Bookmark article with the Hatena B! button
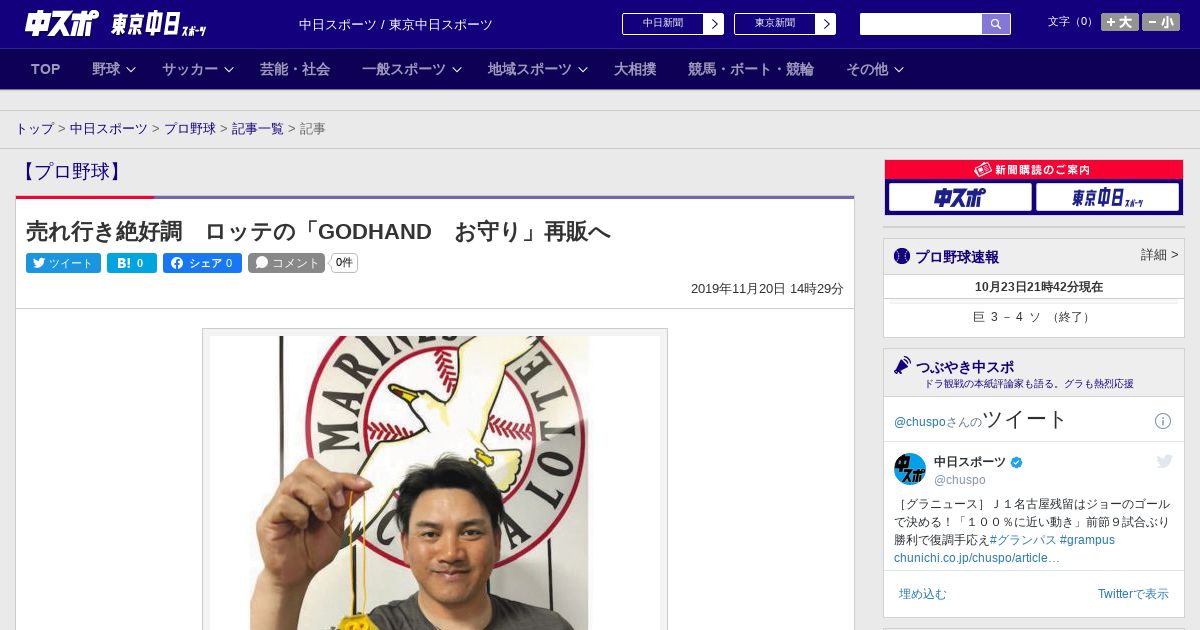This screenshot has height=630, width=1200. point(132,263)
